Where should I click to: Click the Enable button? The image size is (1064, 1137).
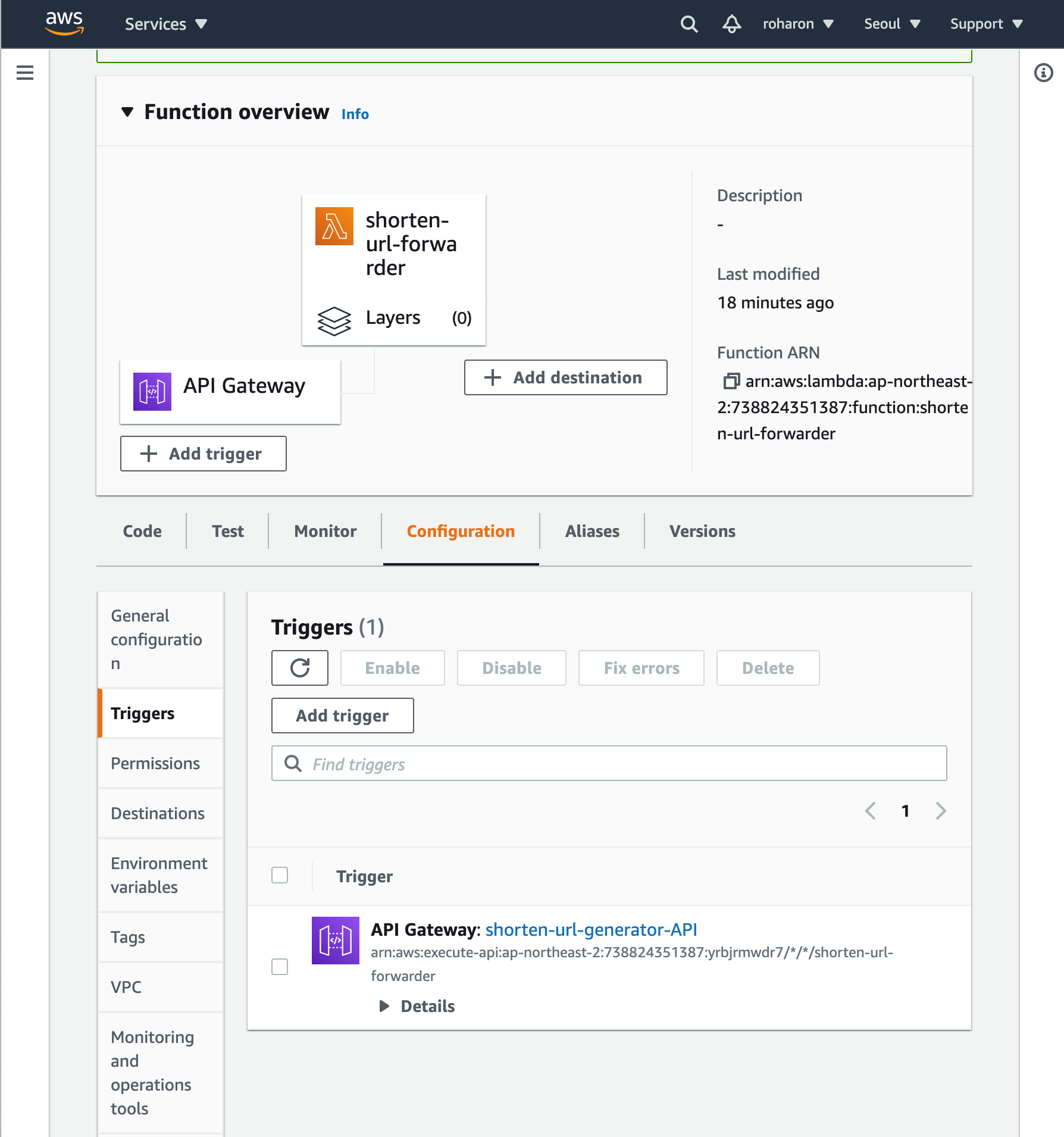click(x=393, y=668)
